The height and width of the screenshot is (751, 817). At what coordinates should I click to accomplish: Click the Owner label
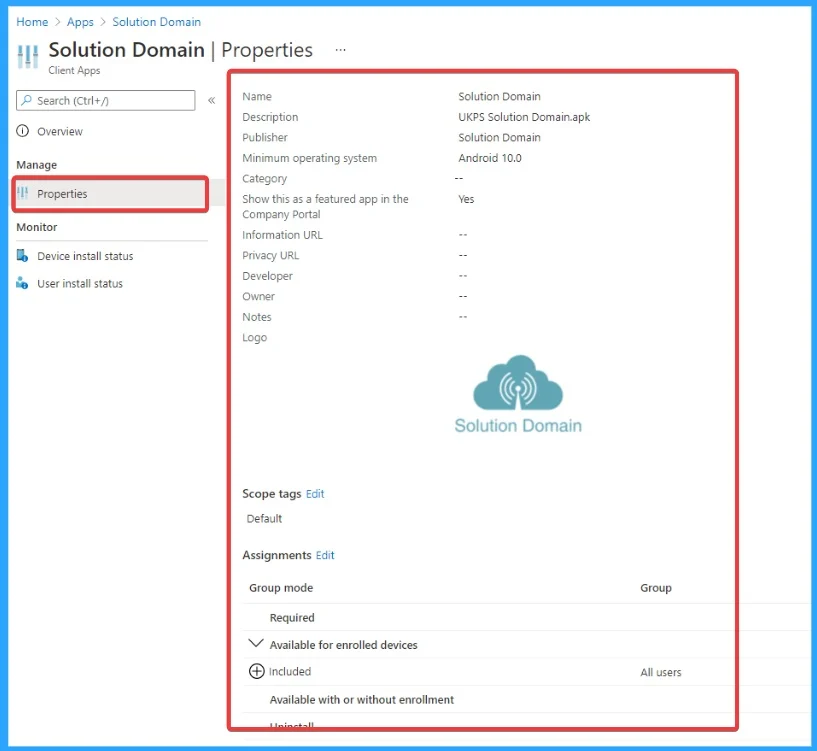click(258, 297)
